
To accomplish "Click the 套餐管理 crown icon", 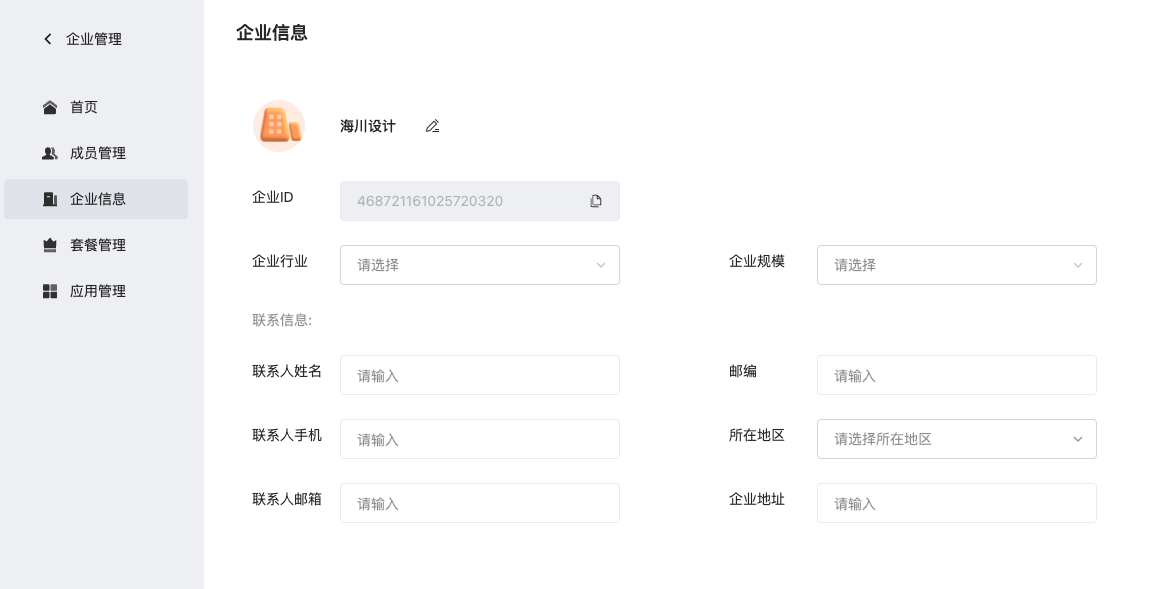I will click(x=50, y=245).
